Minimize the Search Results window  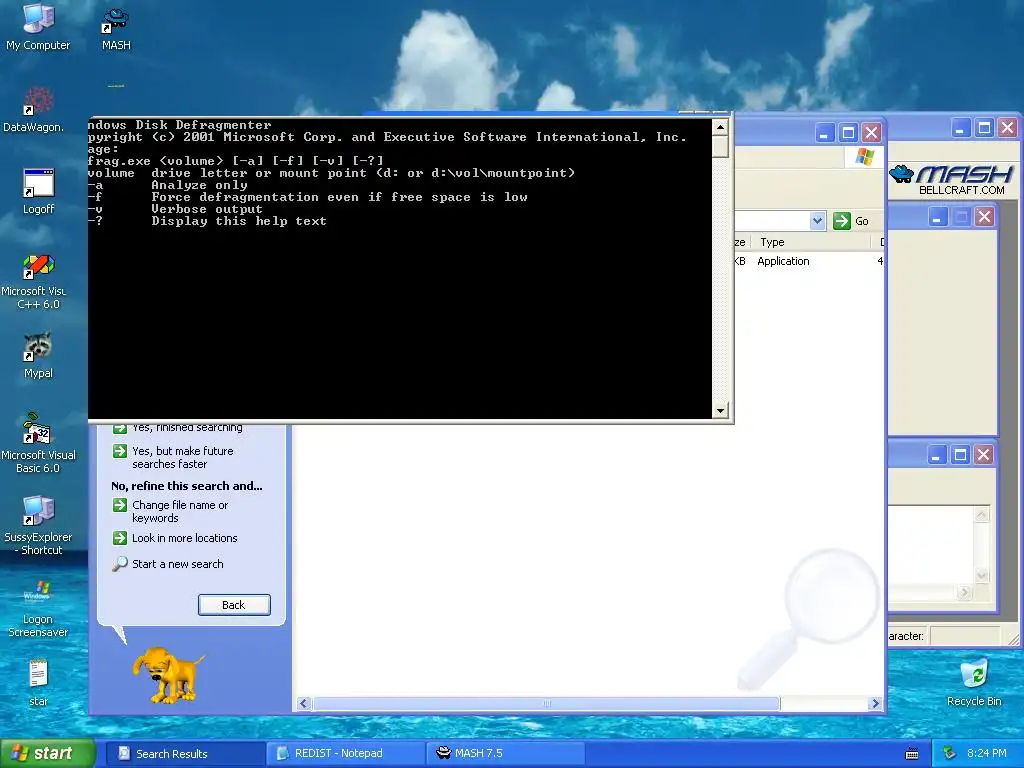824,133
